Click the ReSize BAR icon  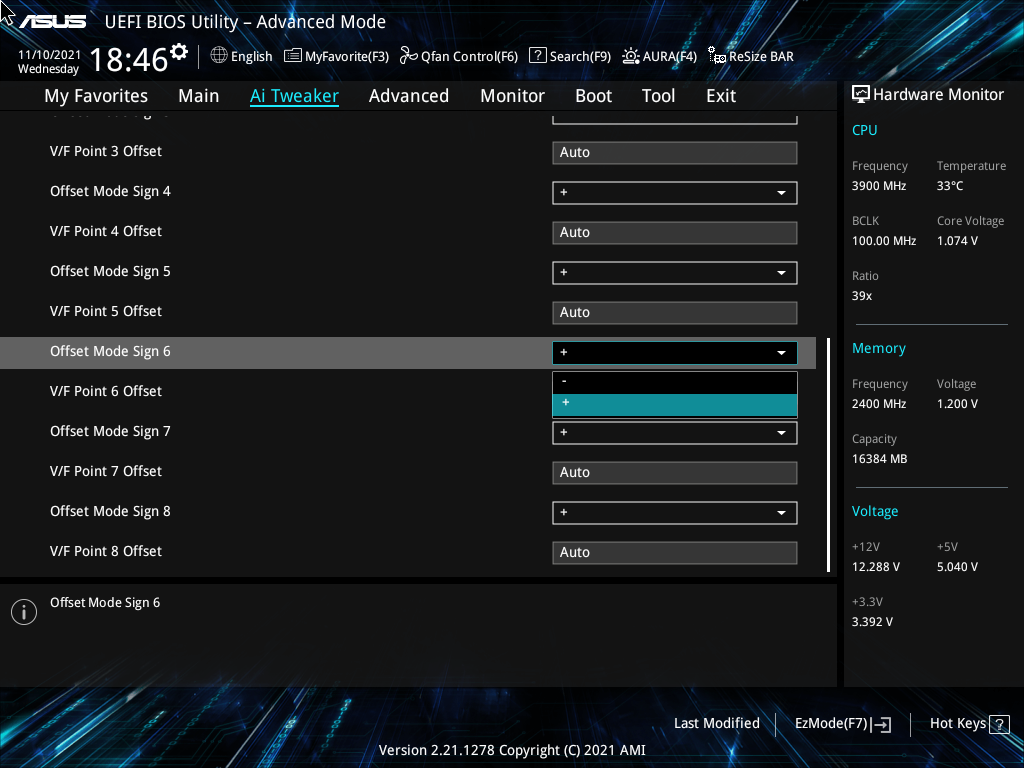click(x=716, y=56)
